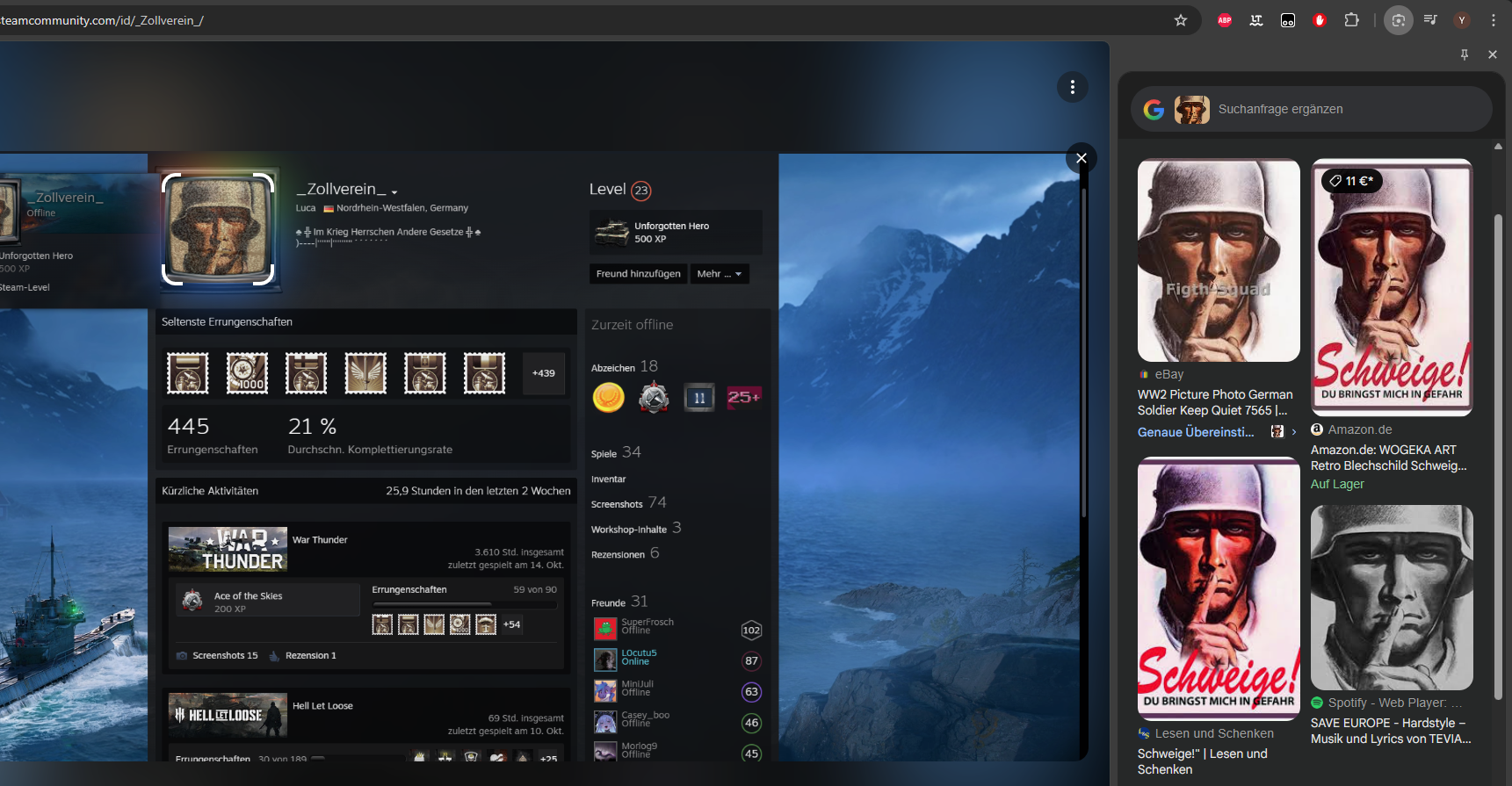Open the Adblock Plus extension icon
1512x786 pixels.
point(1224,20)
